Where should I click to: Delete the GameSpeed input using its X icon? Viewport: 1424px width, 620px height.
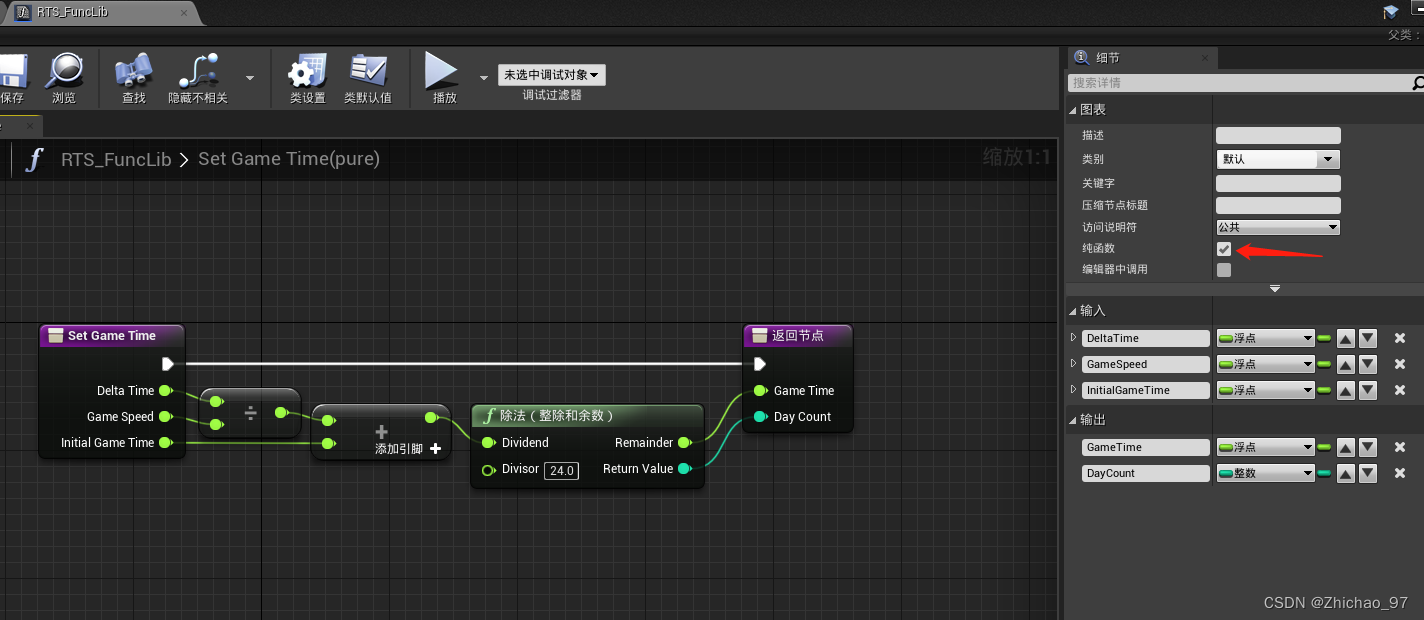[x=1399, y=364]
